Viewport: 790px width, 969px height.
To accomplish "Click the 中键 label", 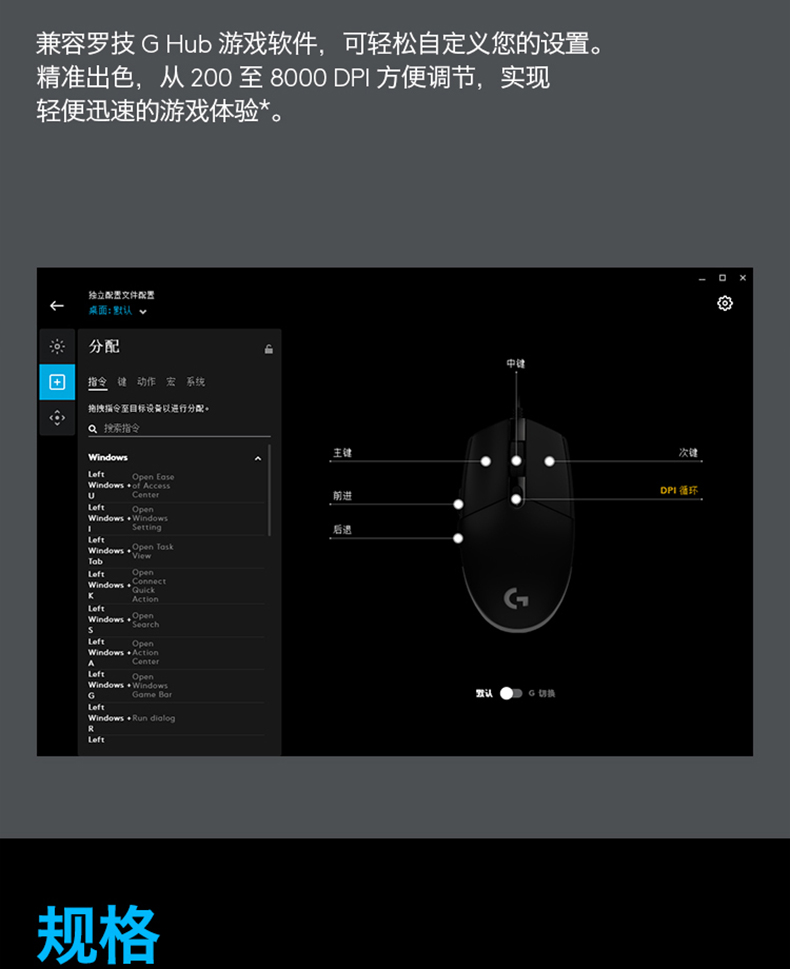I will [x=516, y=363].
